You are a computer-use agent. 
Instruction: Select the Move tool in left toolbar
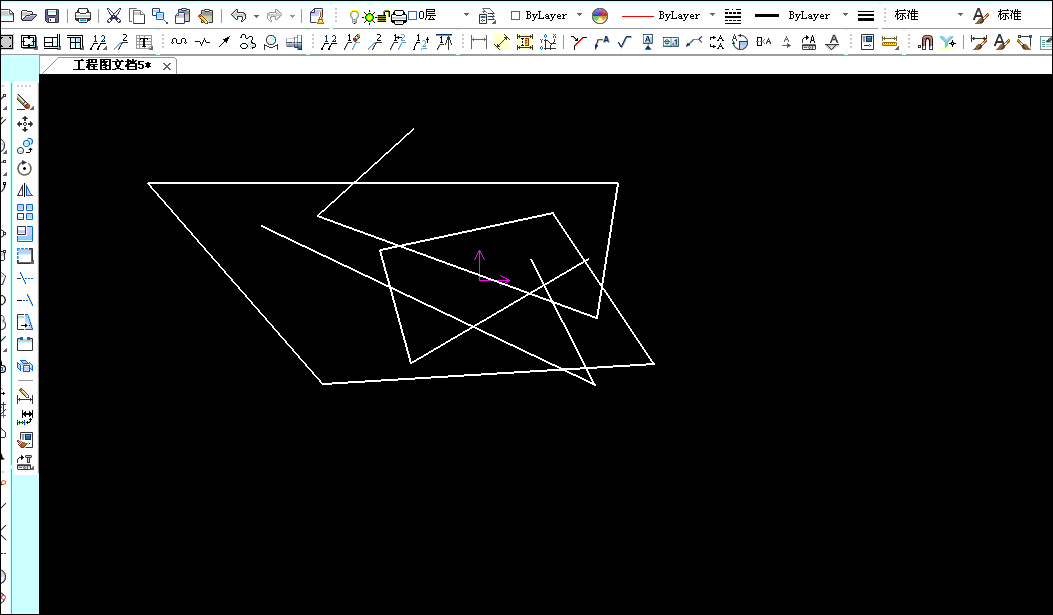point(25,124)
